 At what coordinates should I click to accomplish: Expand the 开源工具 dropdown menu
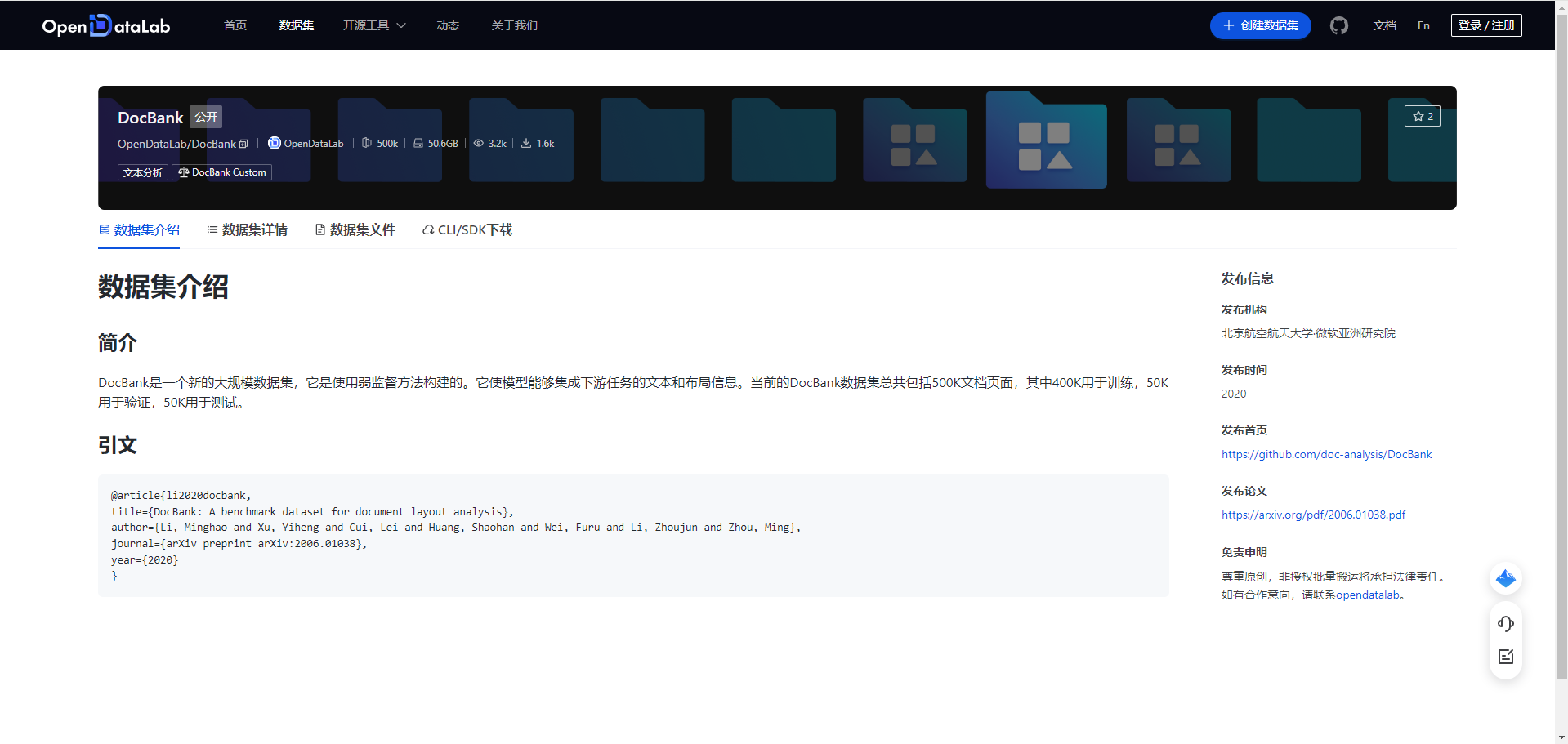point(373,25)
